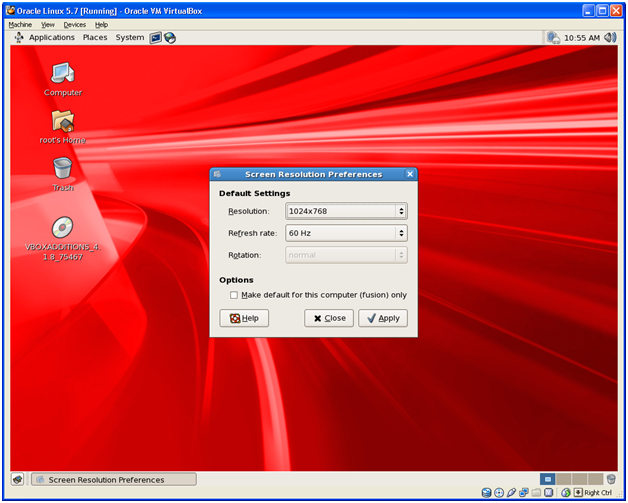Click the VirtualBox mouse integration indicator
Viewport: 628px width, 503px height.
pyautogui.click(x=566, y=493)
